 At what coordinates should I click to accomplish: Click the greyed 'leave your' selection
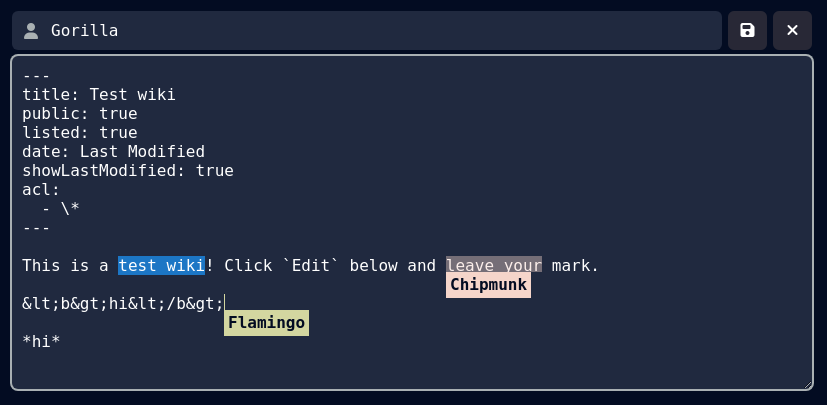tap(494, 264)
